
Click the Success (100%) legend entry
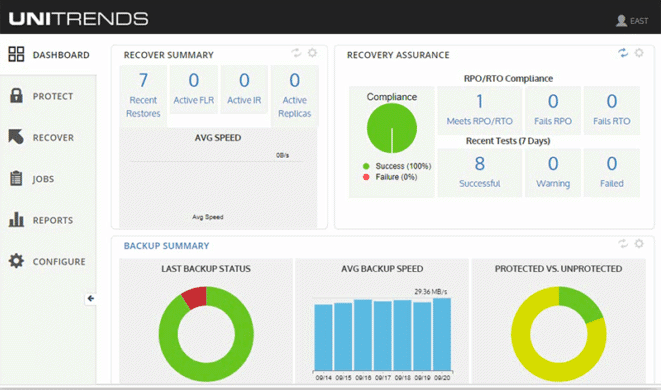(397, 166)
